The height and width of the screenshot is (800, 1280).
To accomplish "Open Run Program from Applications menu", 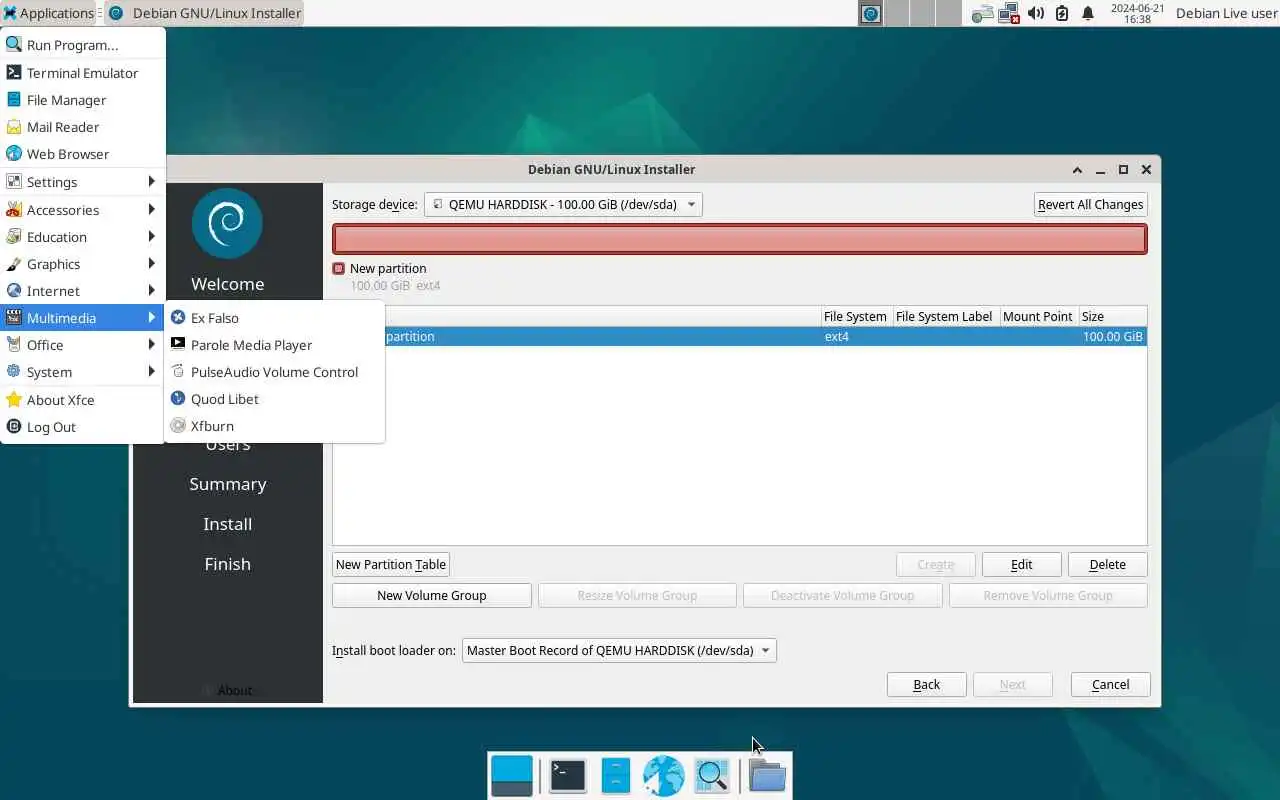I will (x=83, y=45).
